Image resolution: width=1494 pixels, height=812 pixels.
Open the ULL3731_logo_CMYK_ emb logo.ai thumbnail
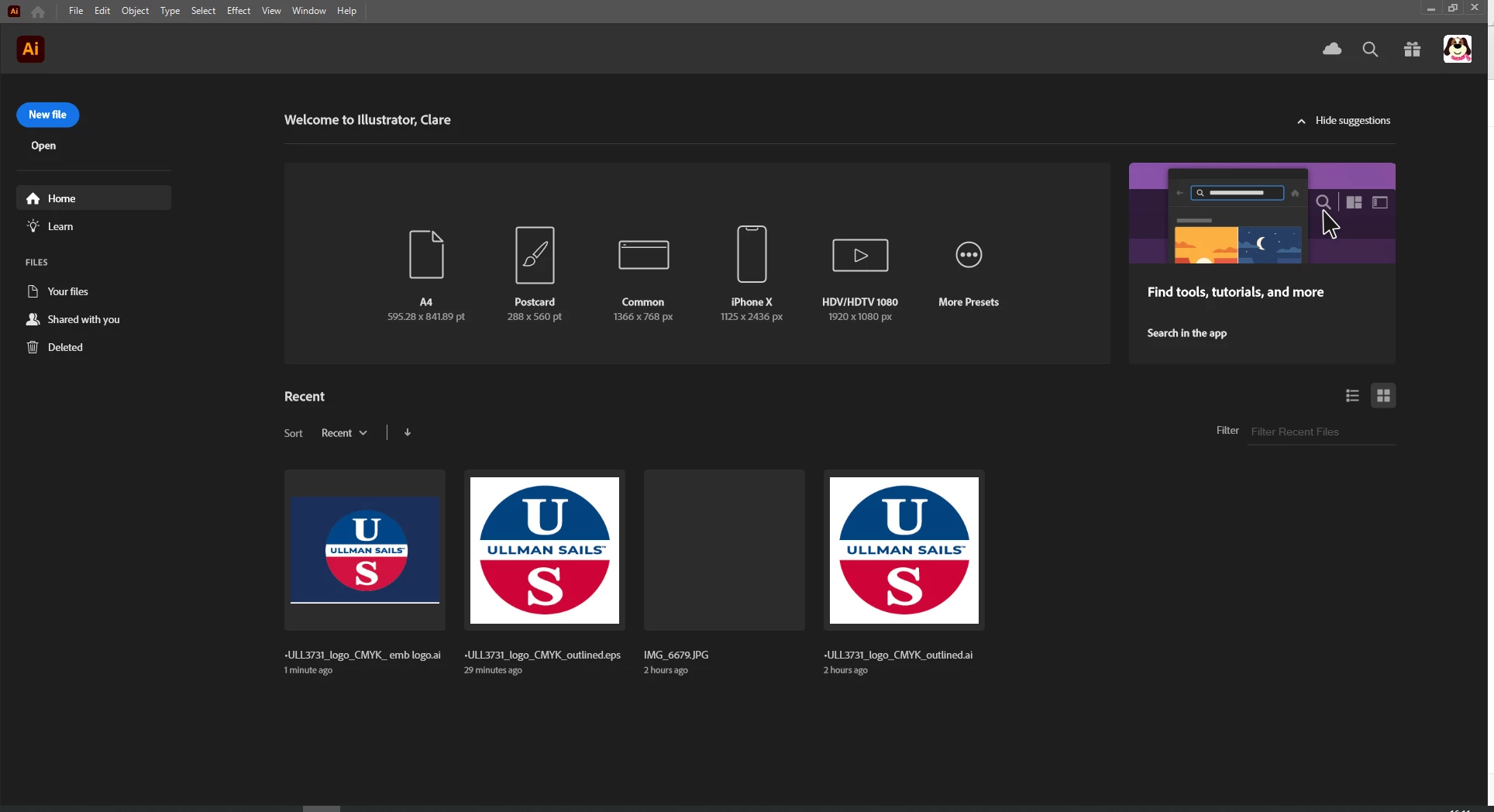365,550
